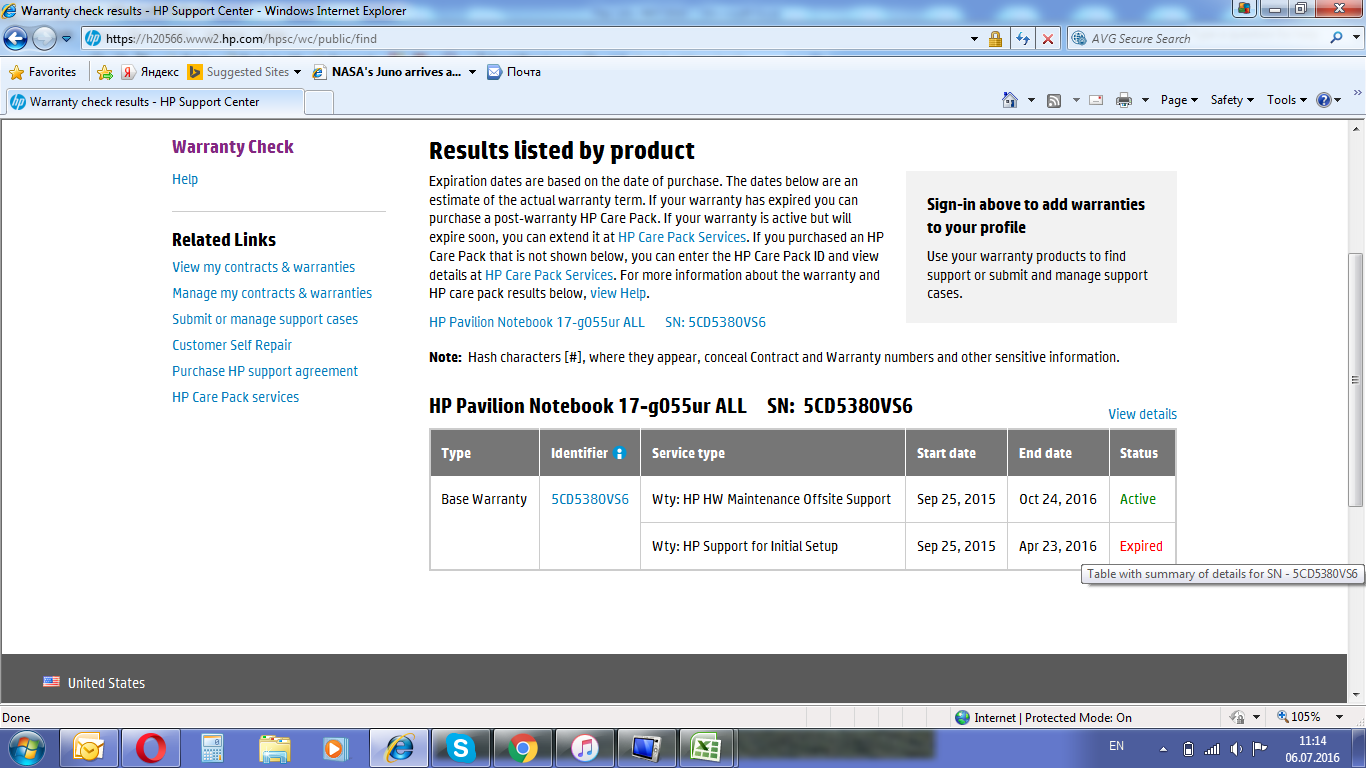Open Submit or manage support cases
The width and height of the screenshot is (1366, 768).
click(265, 319)
